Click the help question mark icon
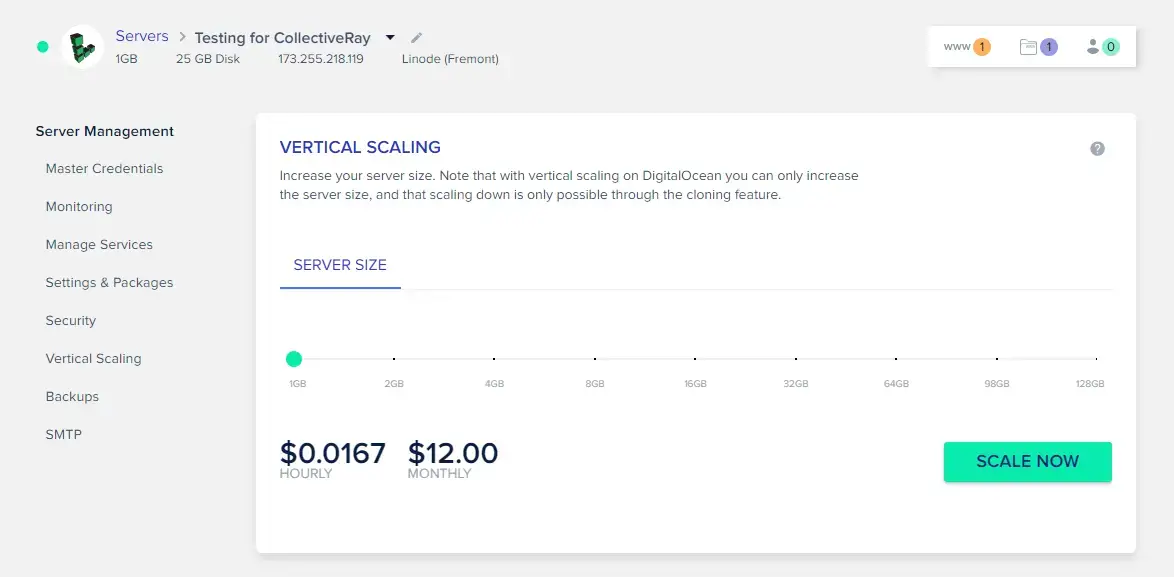1174x577 pixels. click(x=1097, y=148)
